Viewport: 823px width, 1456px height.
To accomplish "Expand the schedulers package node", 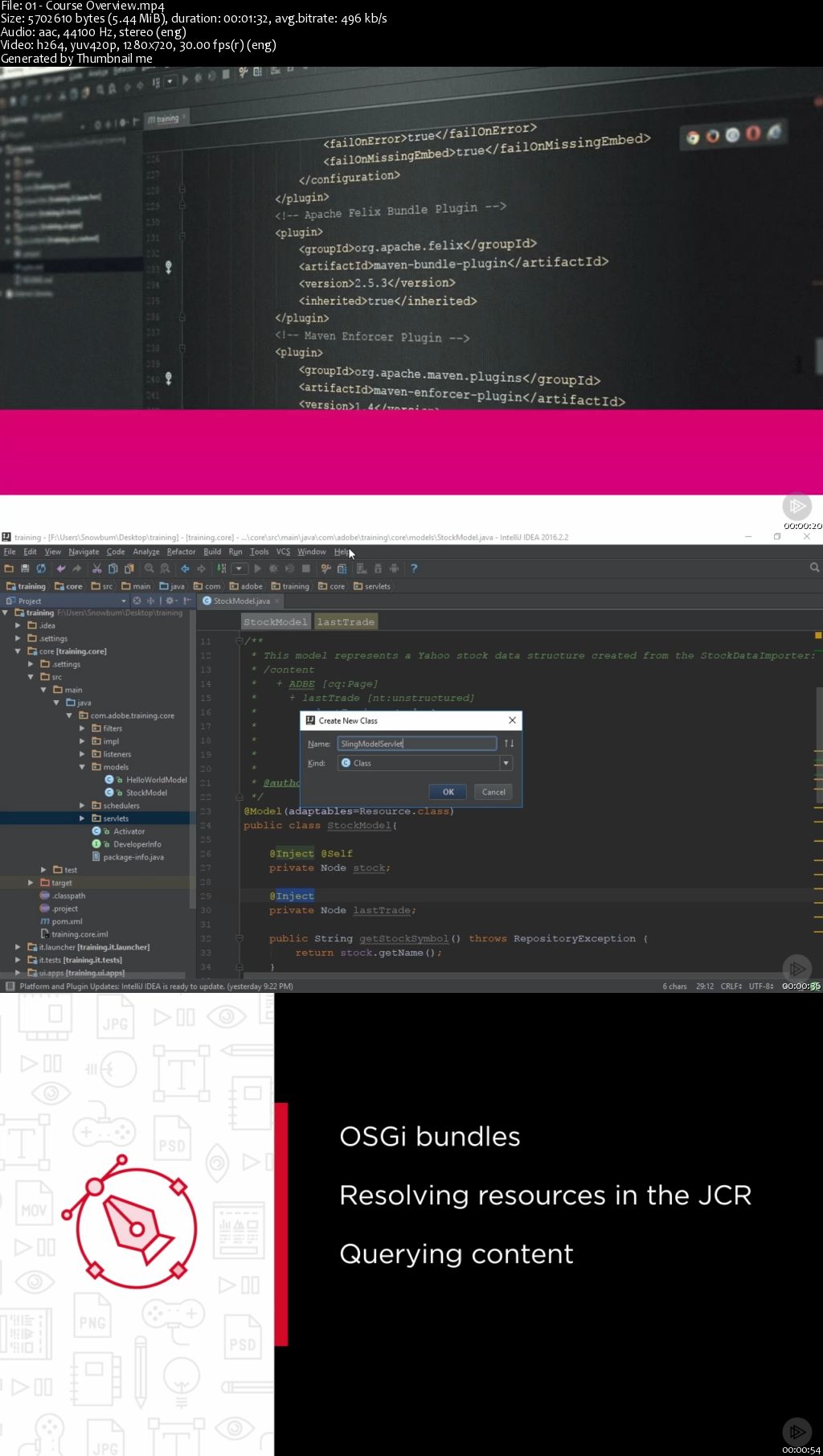I will pos(82,806).
